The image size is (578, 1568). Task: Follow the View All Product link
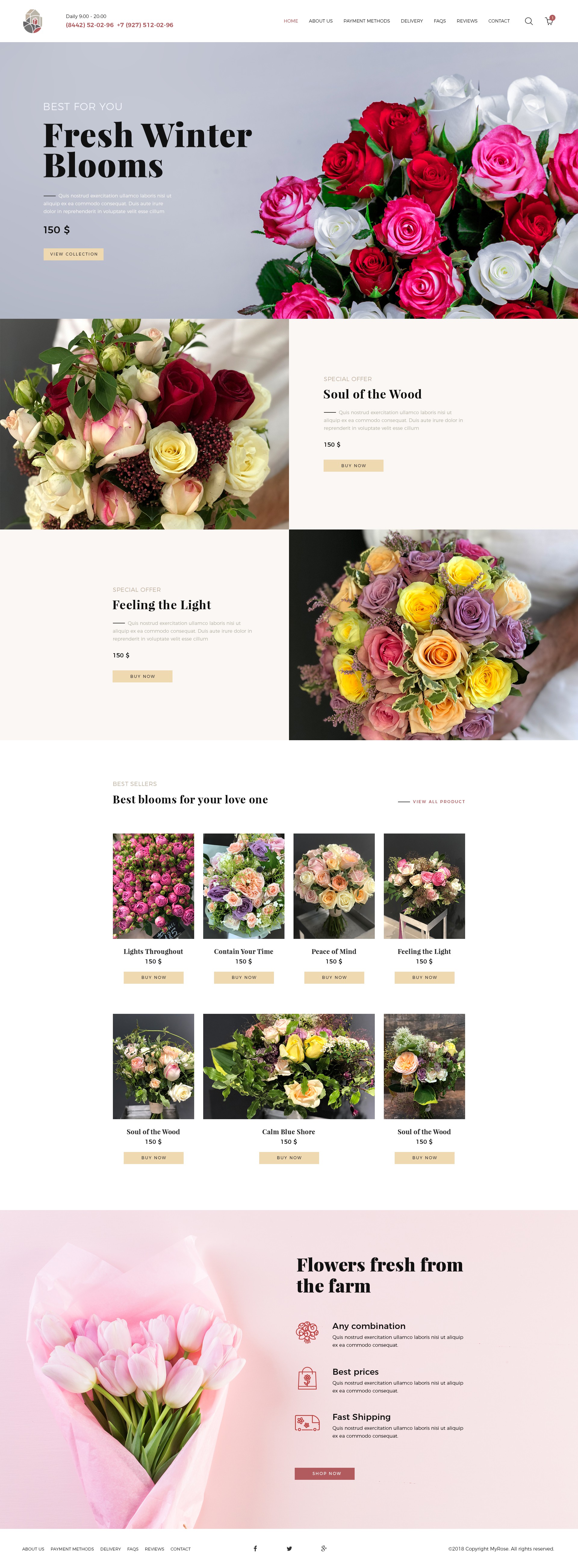pos(439,802)
